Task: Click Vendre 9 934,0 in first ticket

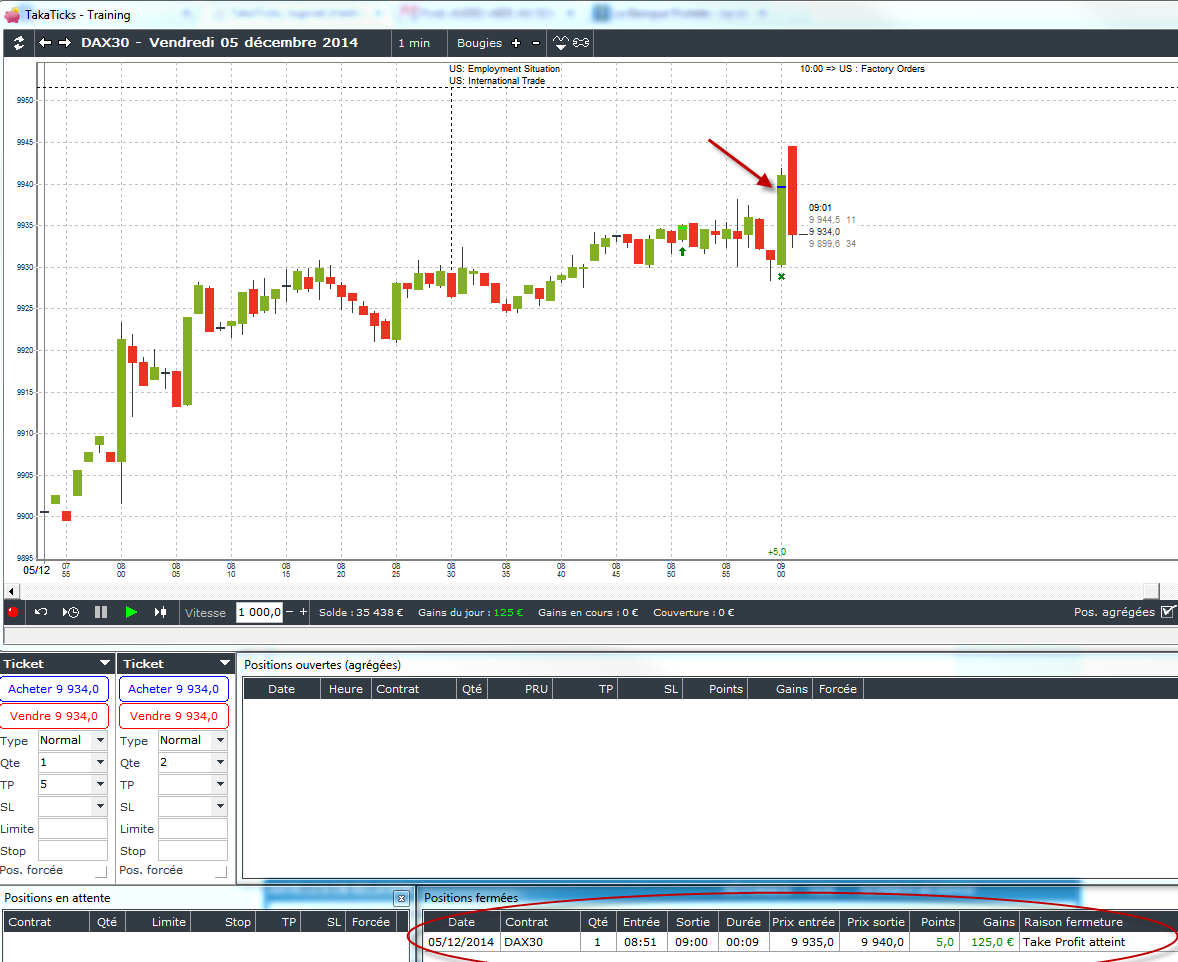Action: tap(53, 715)
